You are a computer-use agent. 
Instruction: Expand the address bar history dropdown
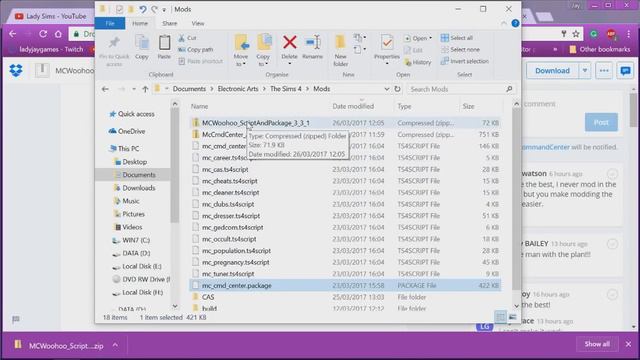[386, 89]
